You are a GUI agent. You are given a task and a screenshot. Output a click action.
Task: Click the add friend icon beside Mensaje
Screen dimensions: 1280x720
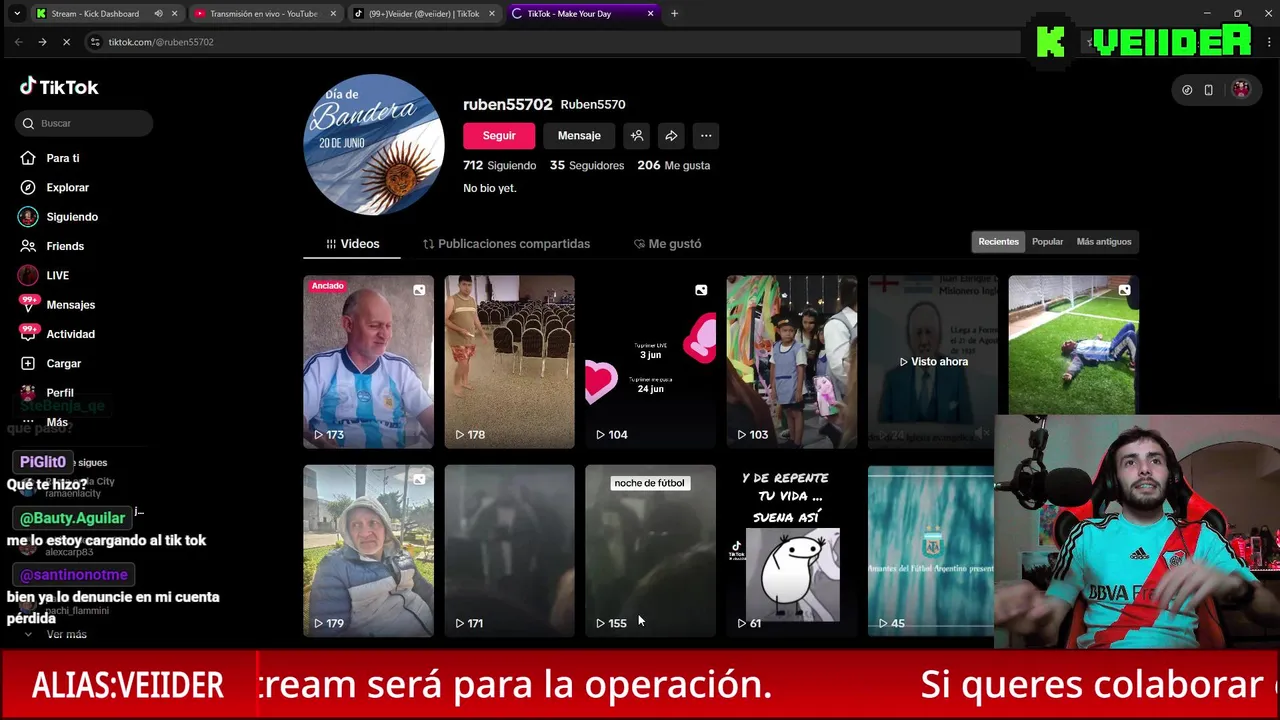(637, 136)
